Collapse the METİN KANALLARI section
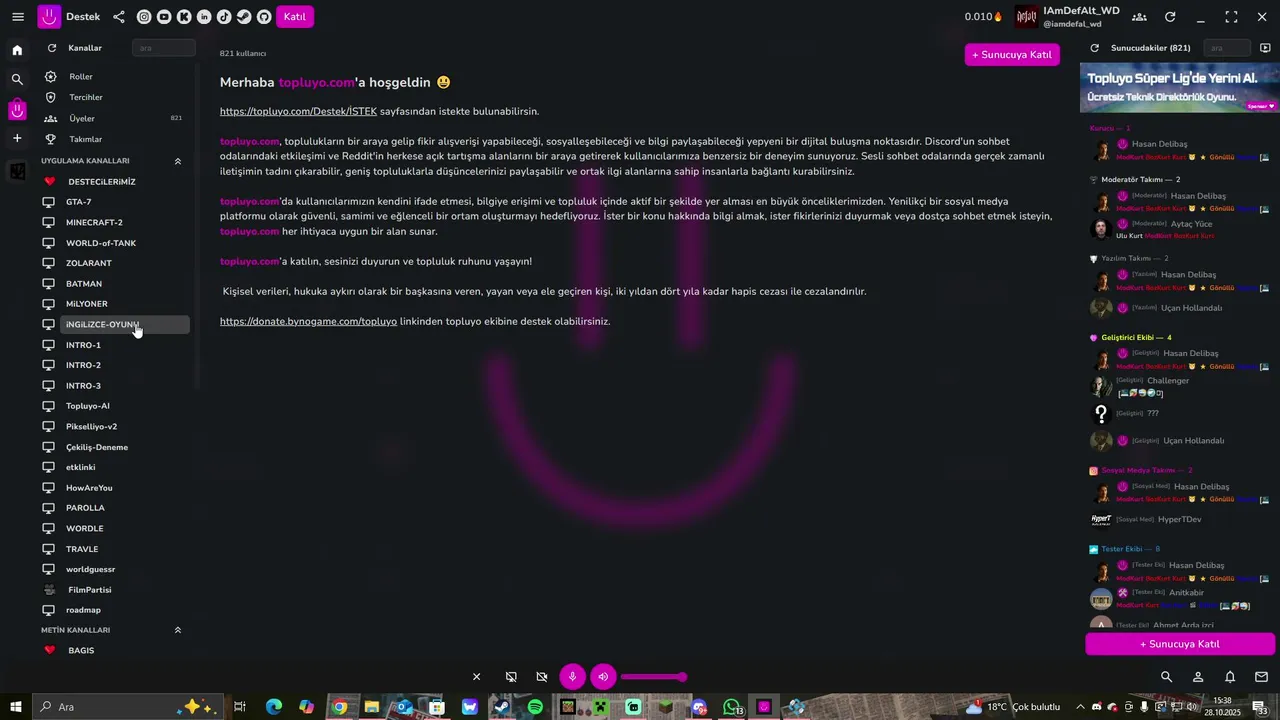The image size is (1280, 720). pyautogui.click(x=178, y=630)
